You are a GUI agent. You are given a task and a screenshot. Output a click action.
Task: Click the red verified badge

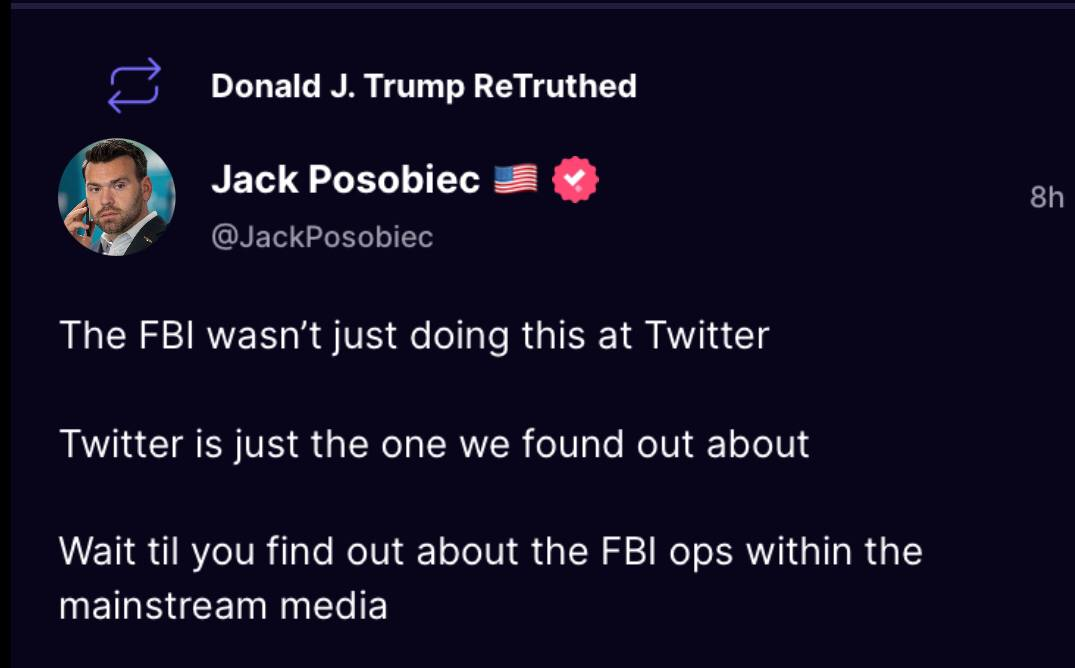coord(575,180)
